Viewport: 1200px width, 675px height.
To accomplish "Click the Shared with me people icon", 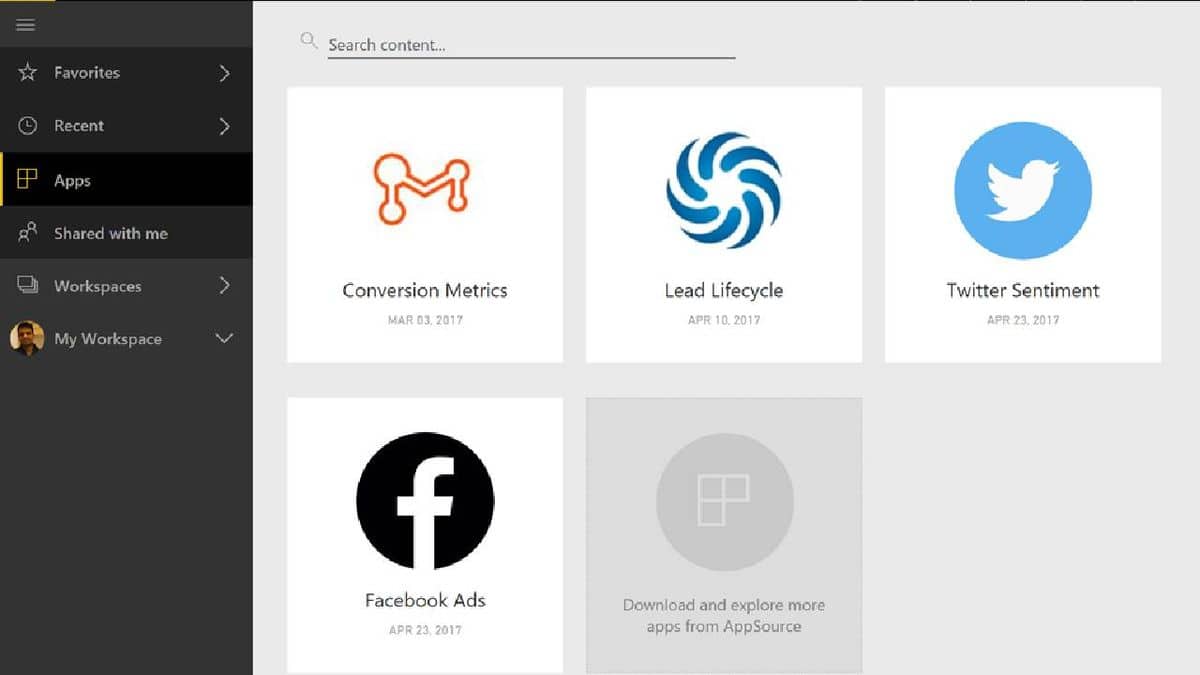I will [x=28, y=233].
